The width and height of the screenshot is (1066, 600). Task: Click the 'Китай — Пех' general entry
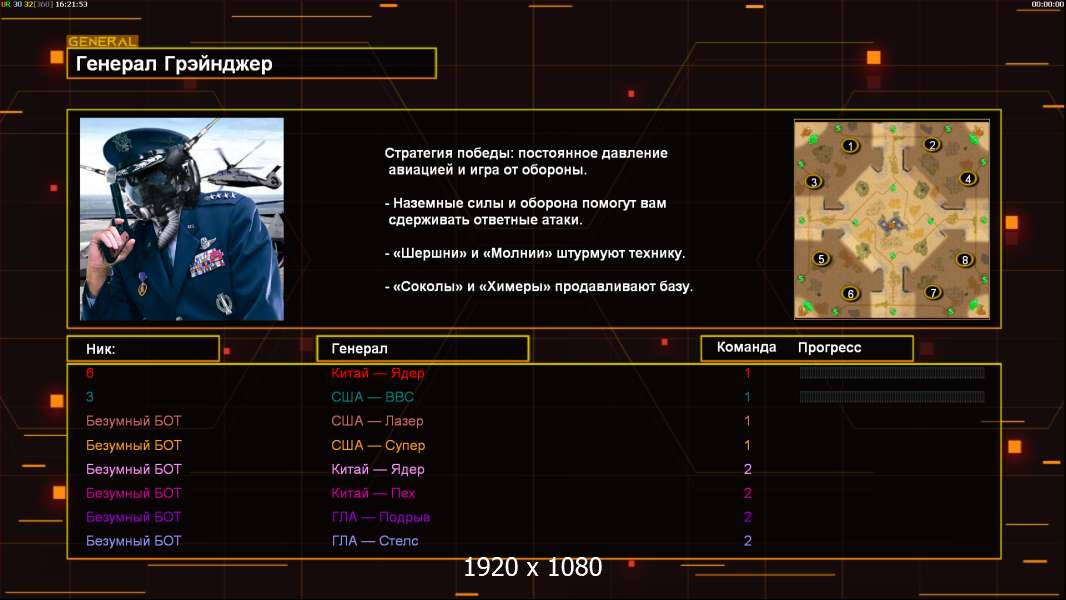click(373, 493)
